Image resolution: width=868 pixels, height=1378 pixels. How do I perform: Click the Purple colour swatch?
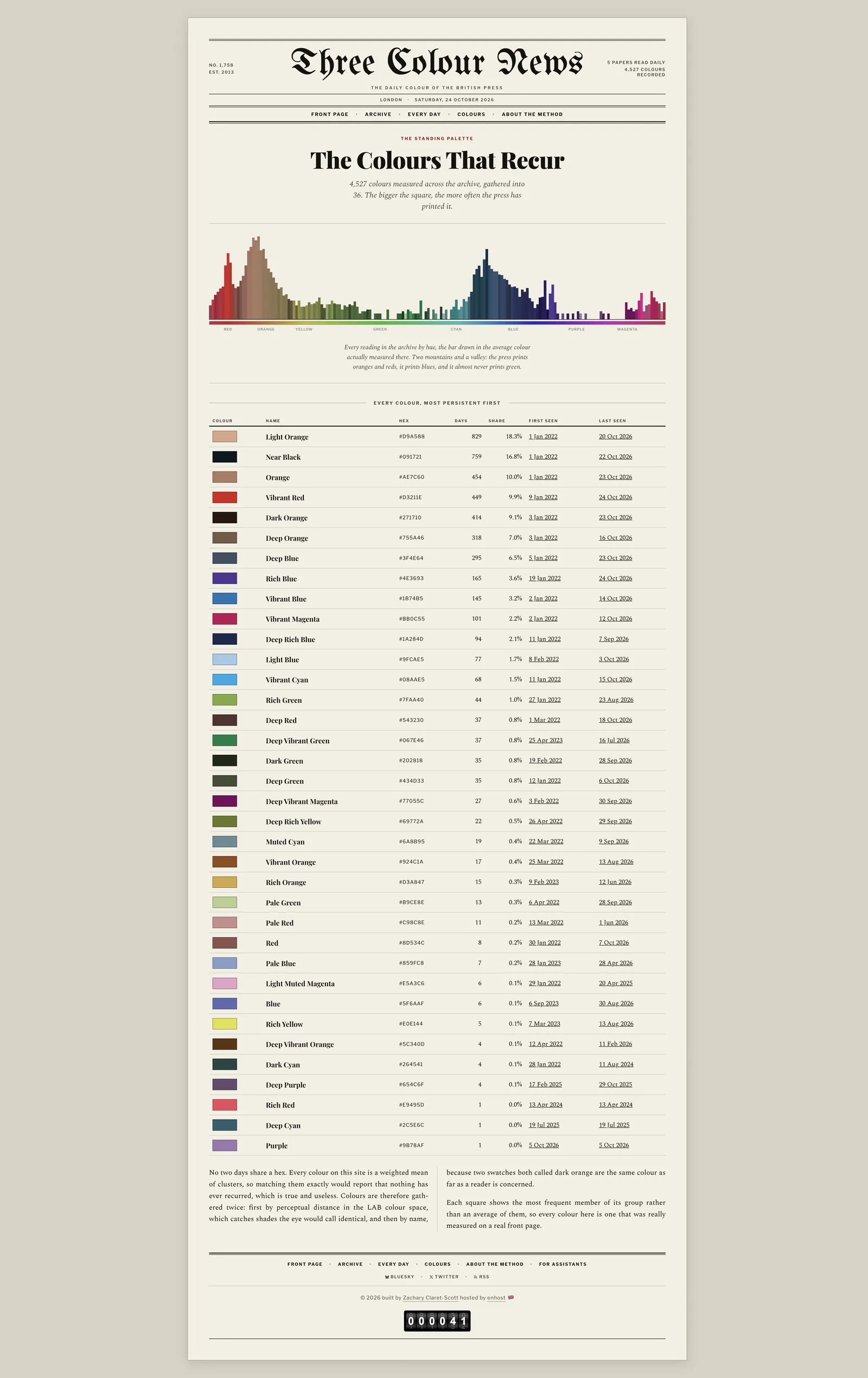pyautogui.click(x=224, y=1145)
